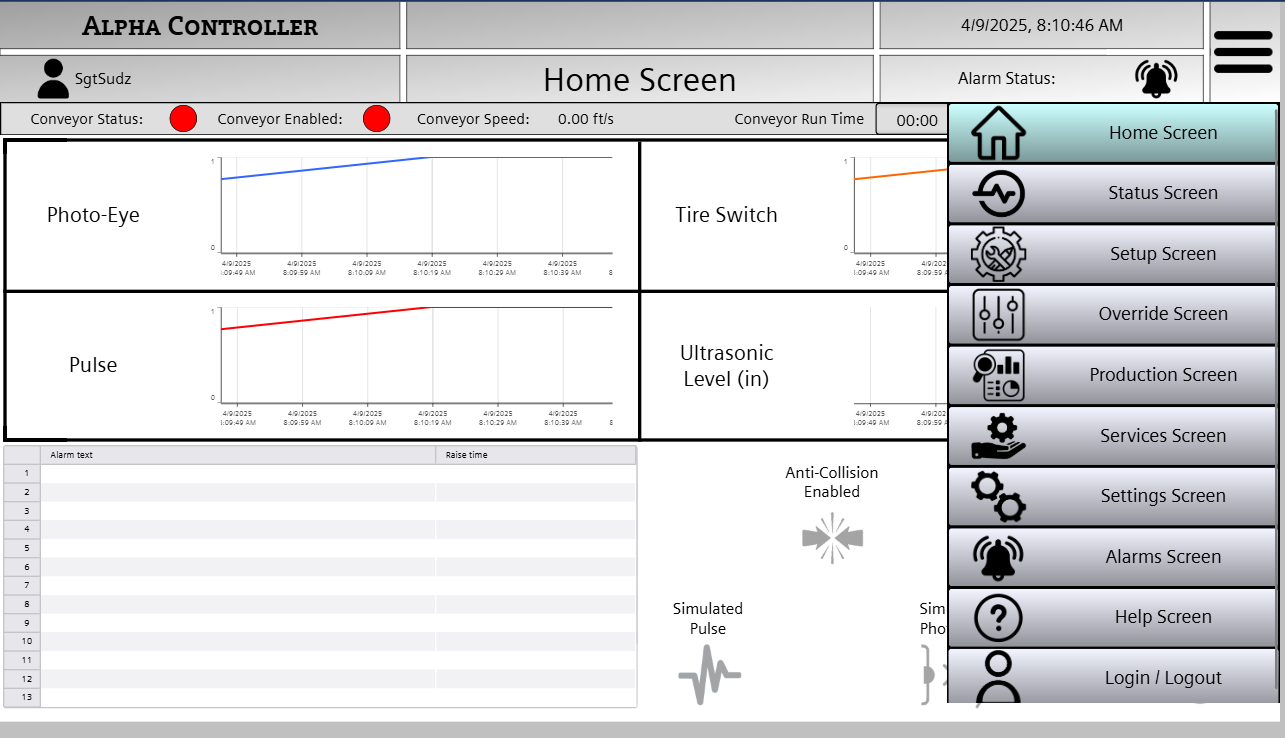Click the Alarm Status bell indicator

(x=1157, y=78)
